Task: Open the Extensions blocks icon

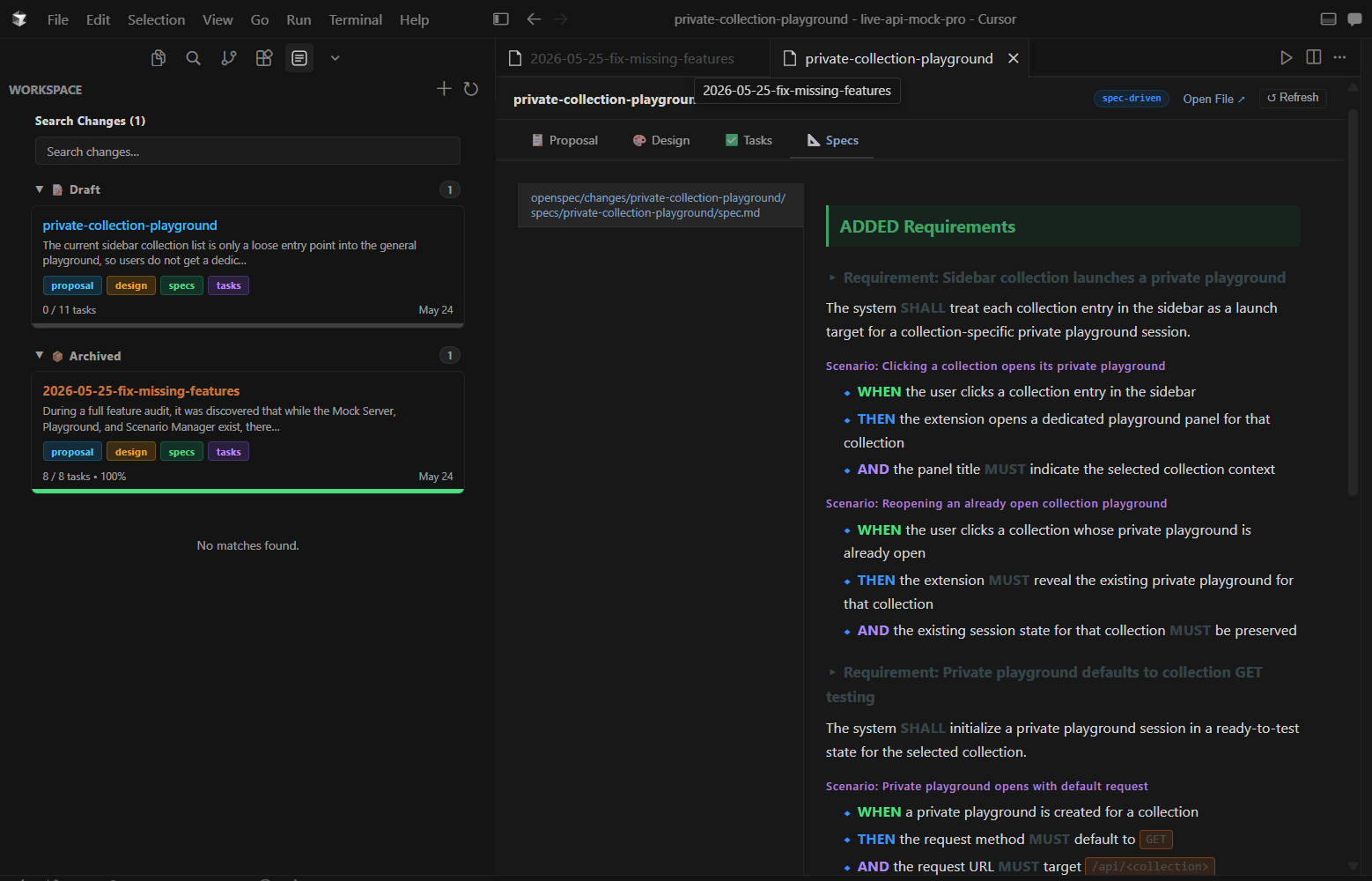Action: 264,58
